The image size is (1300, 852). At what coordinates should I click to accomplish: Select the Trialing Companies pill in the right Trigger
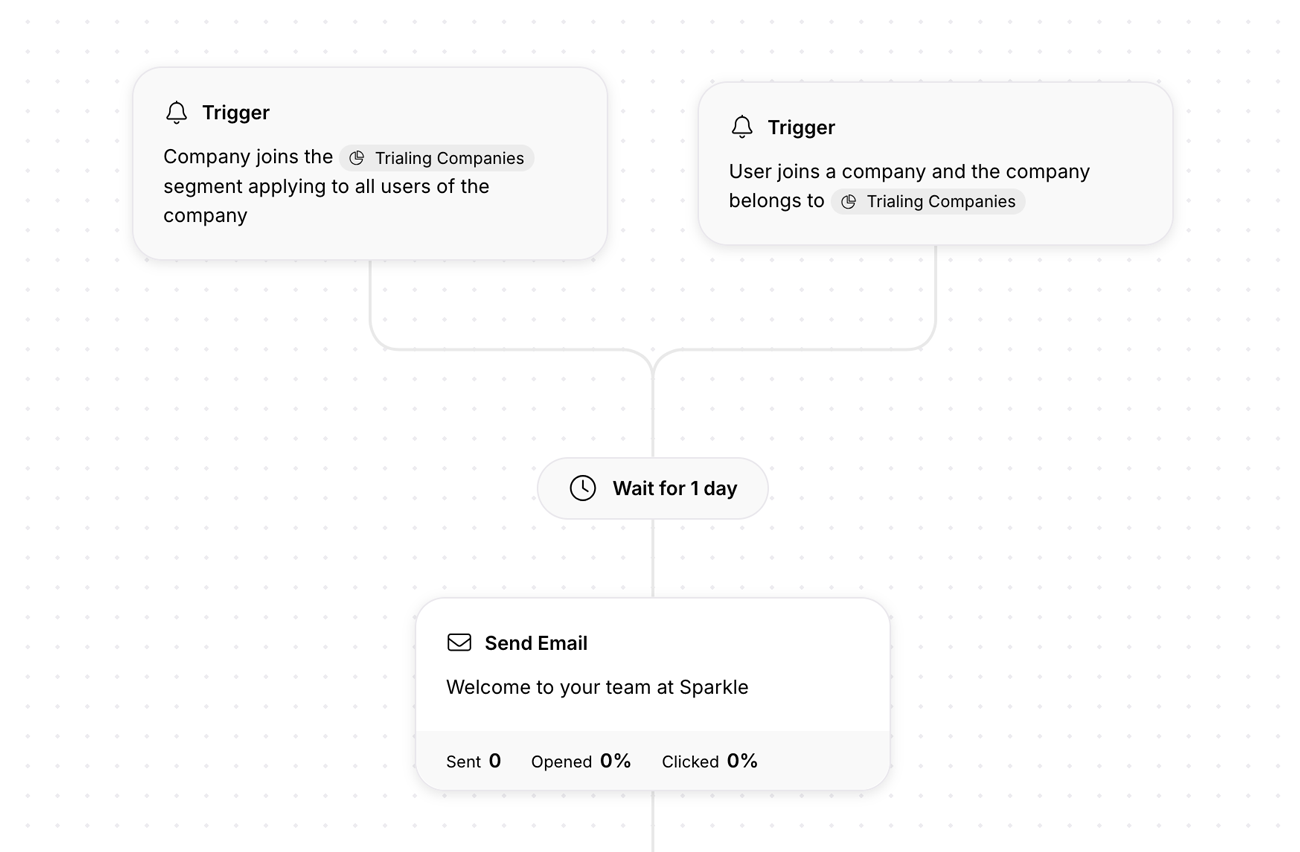point(928,201)
